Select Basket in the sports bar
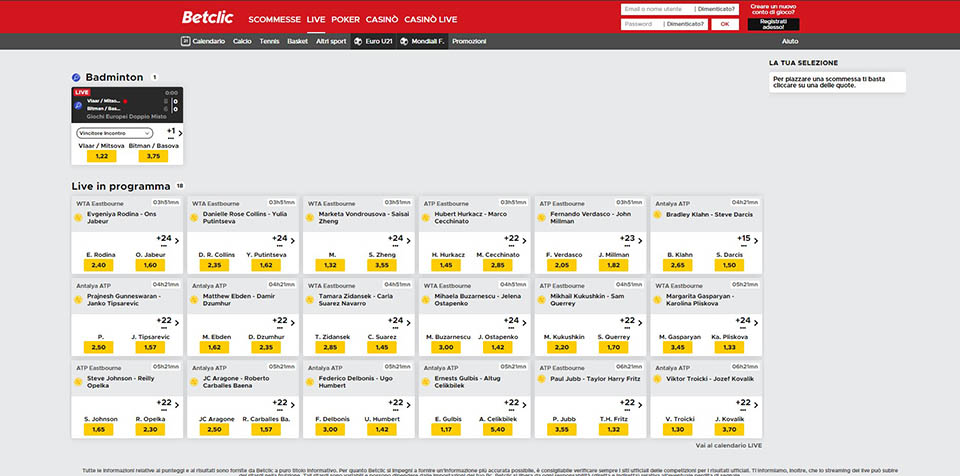The height and width of the screenshot is (476, 960). point(298,42)
